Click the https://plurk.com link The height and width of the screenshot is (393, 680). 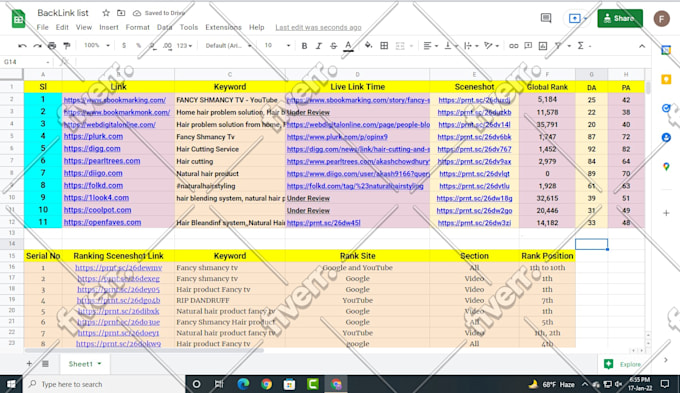pos(93,137)
